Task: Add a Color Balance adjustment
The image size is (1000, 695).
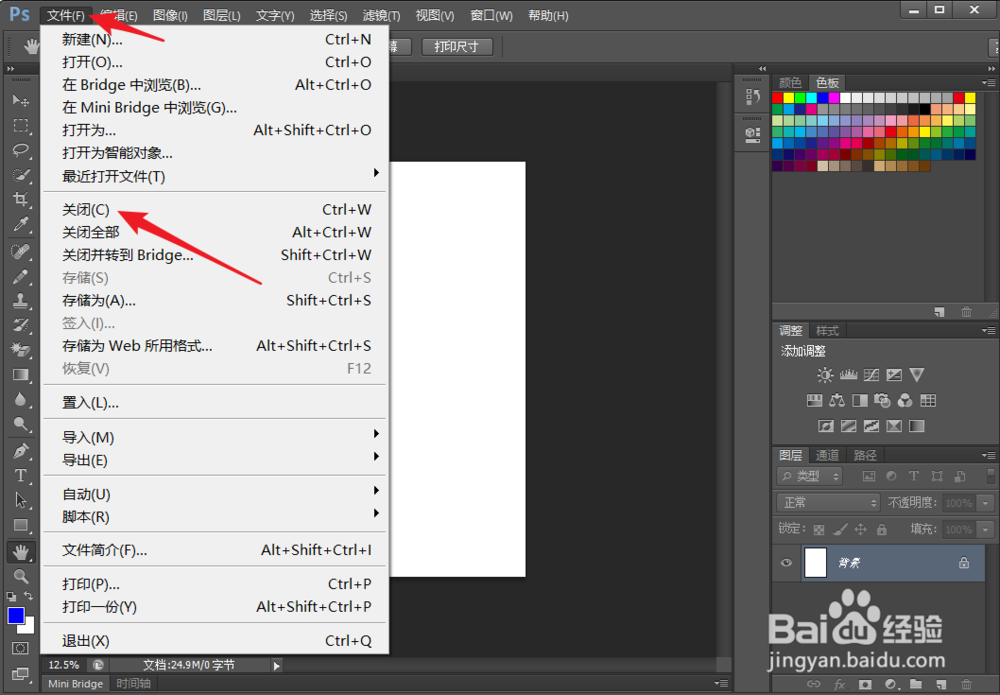Action: click(x=837, y=400)
